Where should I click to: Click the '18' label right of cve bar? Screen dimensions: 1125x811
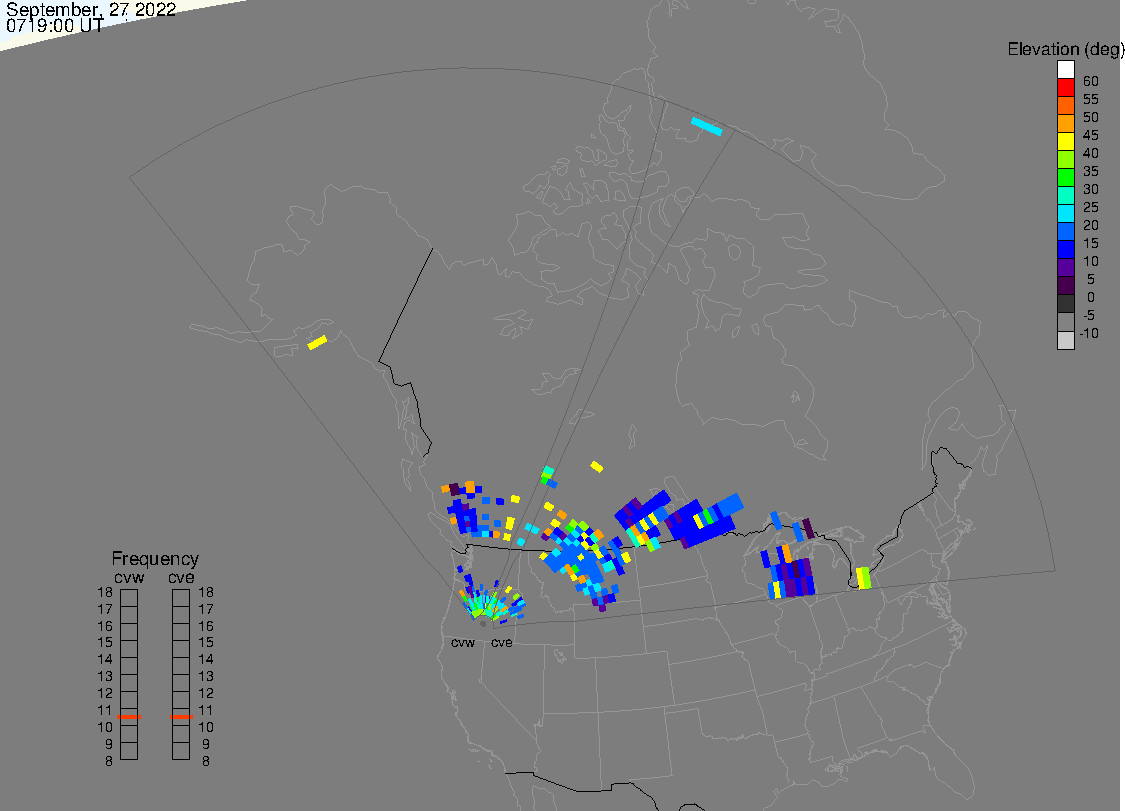[206, 592]
